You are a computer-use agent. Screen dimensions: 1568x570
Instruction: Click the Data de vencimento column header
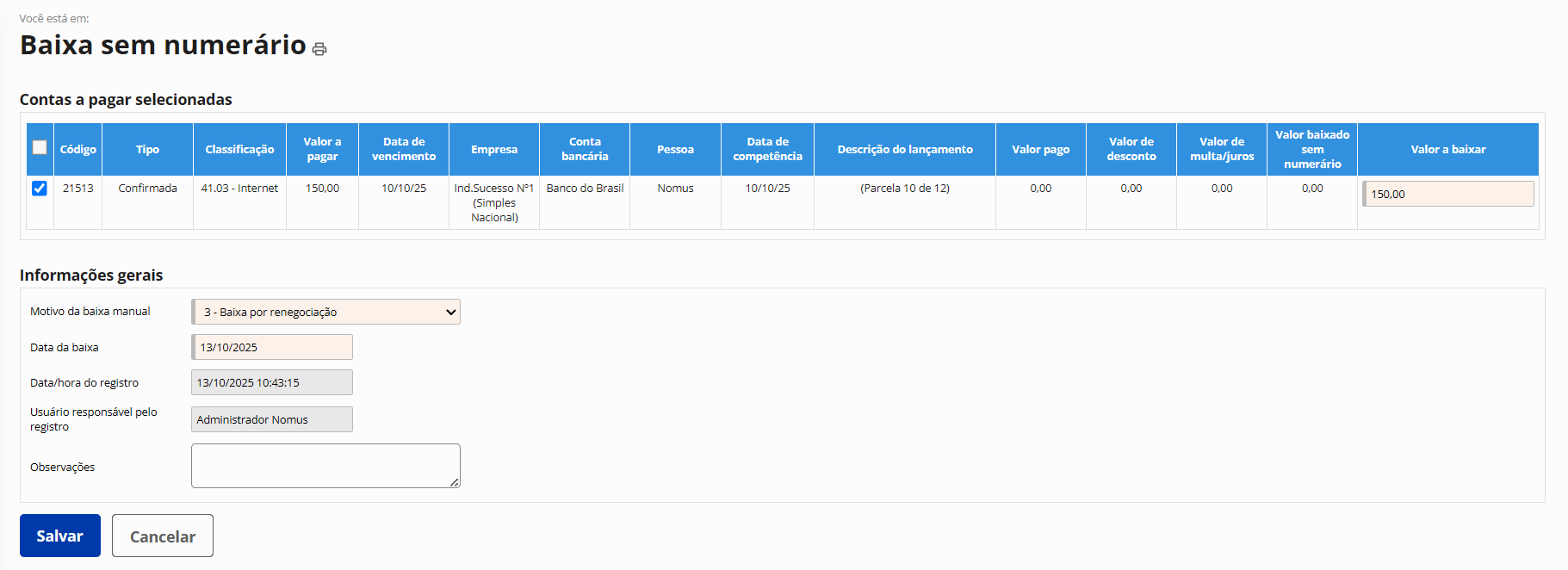click(x=404, y=149)
